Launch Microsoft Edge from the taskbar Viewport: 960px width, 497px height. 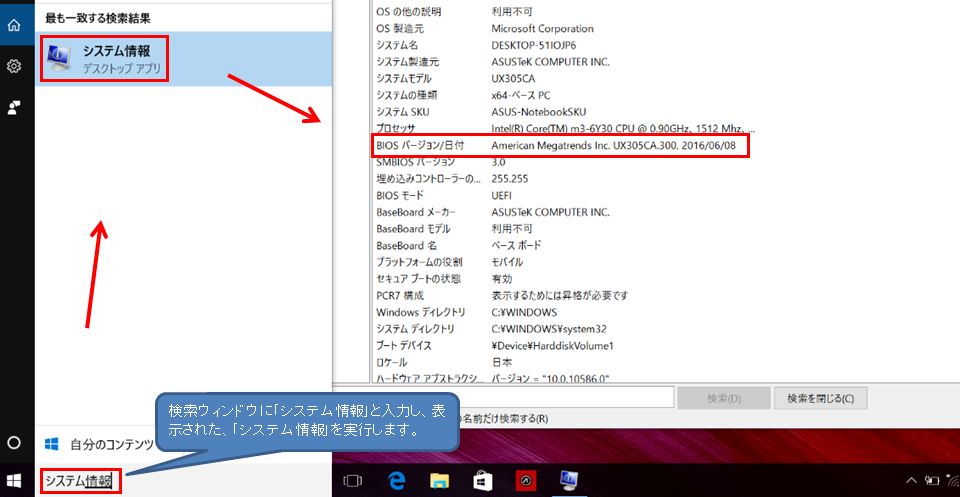(396, 481)
